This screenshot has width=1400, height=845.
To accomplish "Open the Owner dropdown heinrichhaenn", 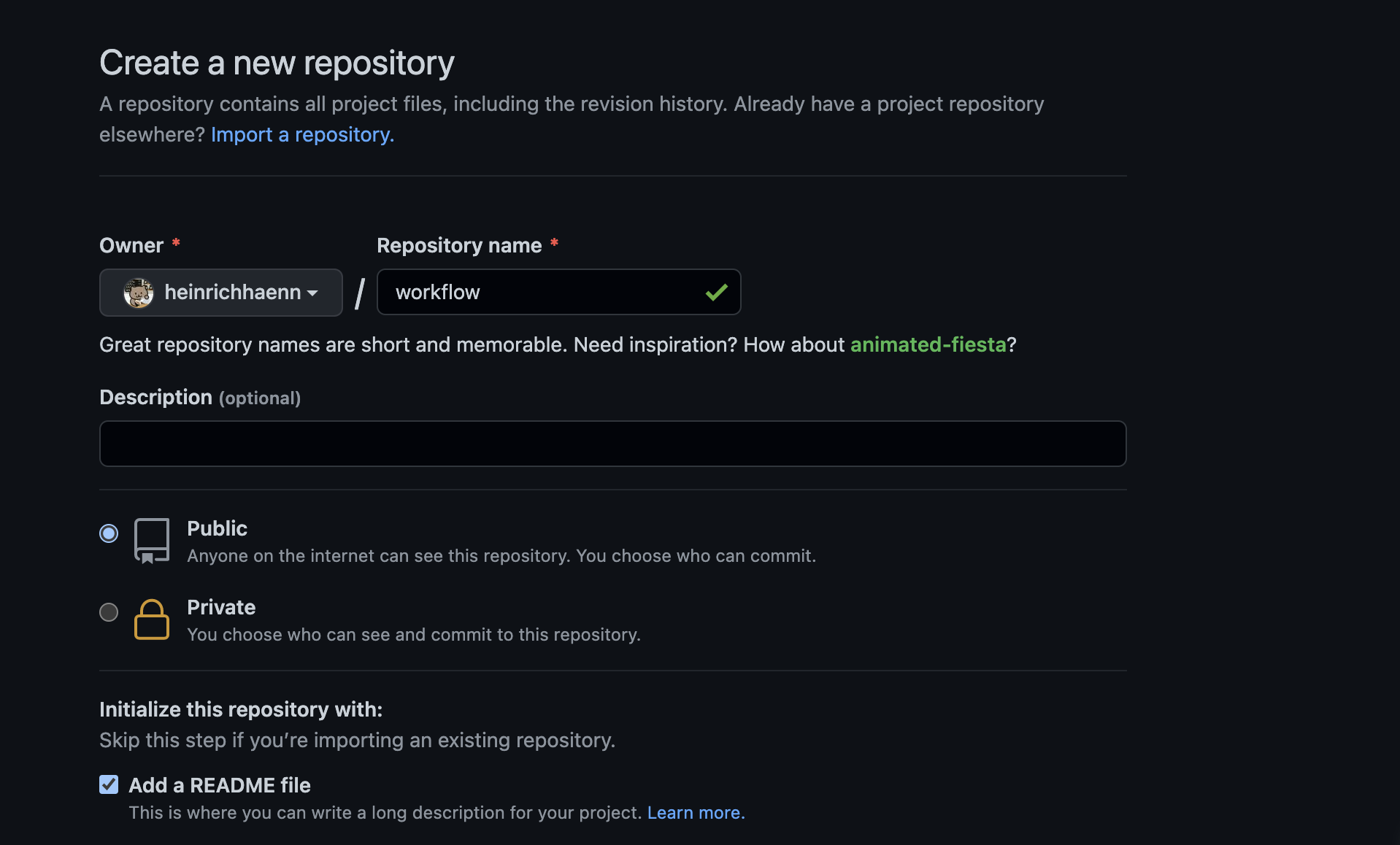I will (220, 293).
